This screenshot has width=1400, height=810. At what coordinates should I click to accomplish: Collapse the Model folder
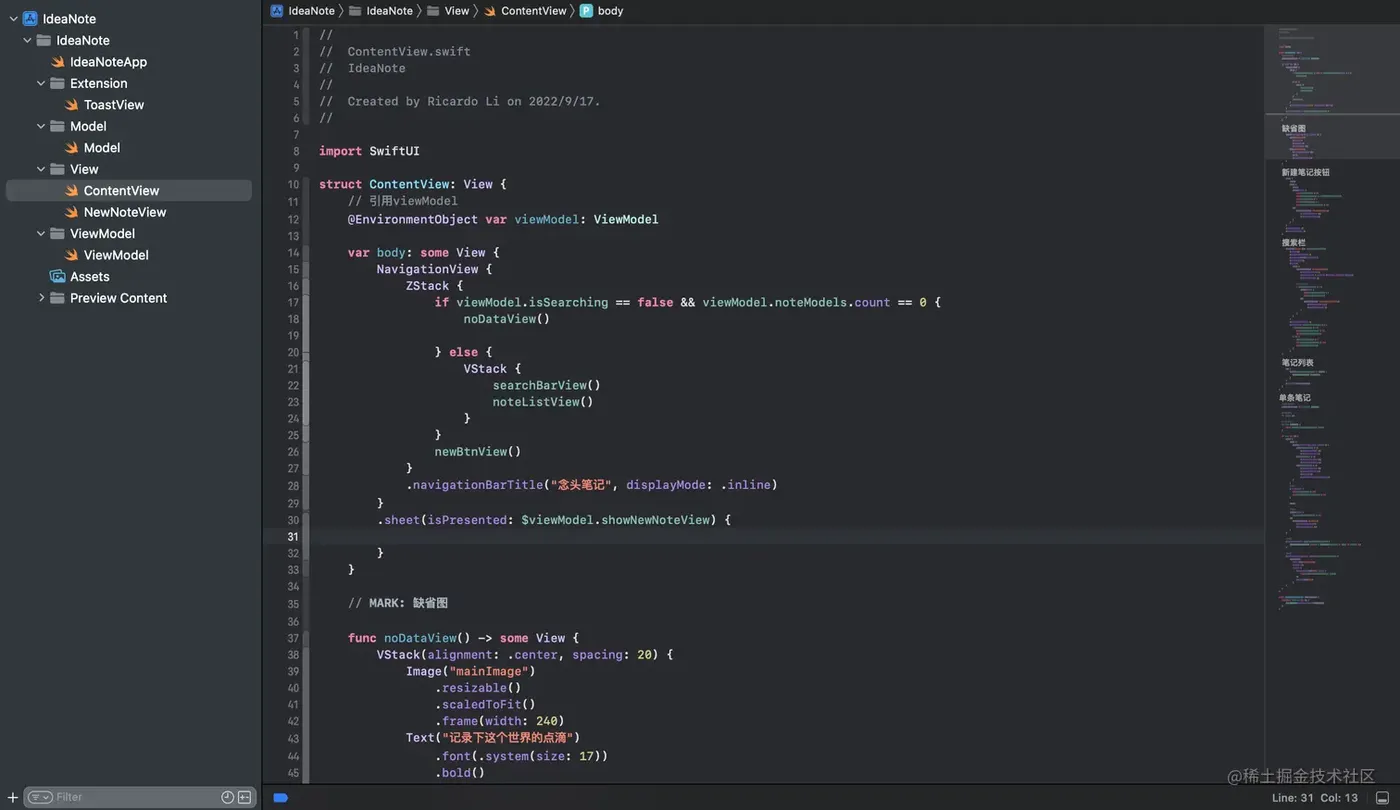(41, 126)
